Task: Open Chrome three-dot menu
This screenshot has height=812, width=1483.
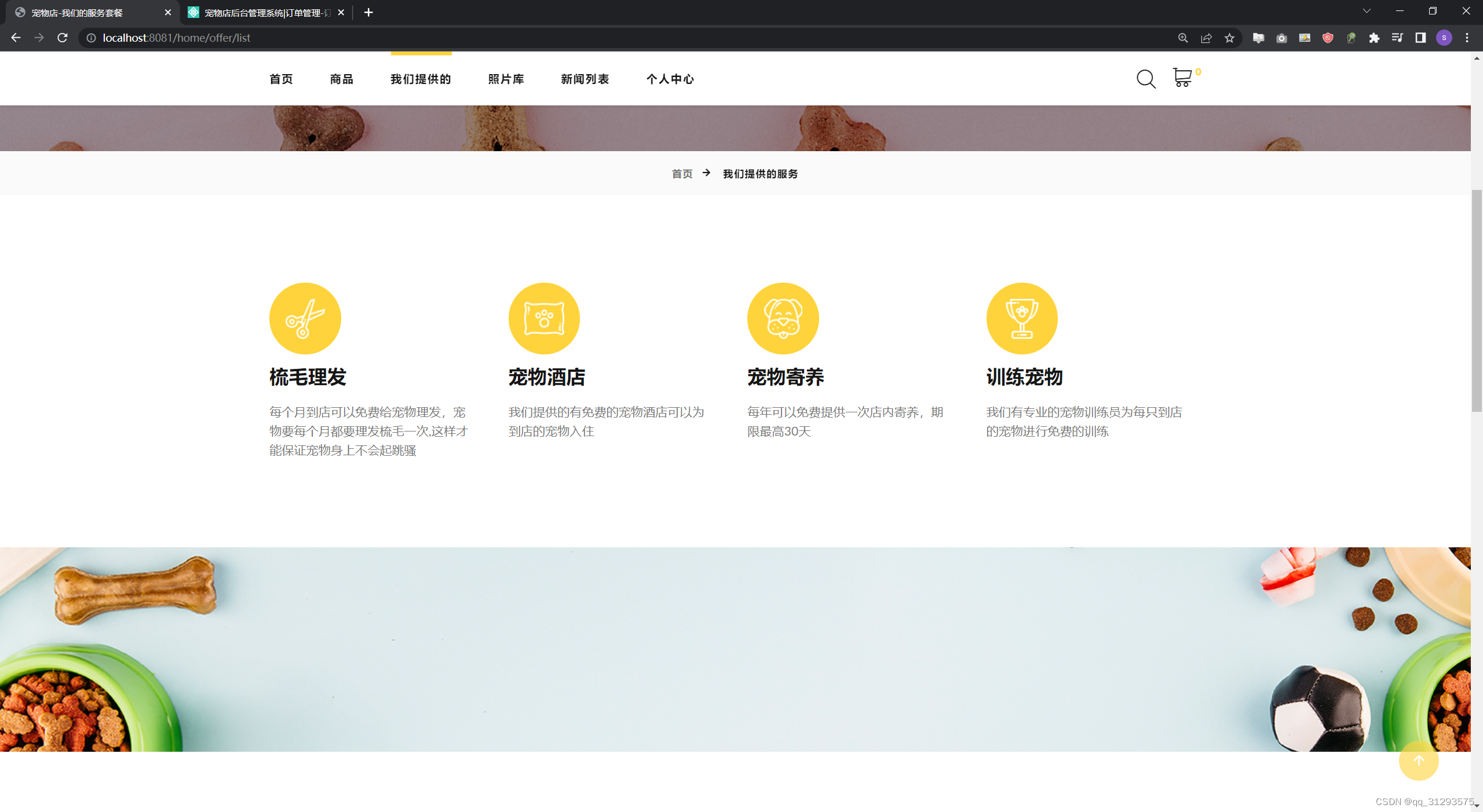Action: click(1467, 38)
